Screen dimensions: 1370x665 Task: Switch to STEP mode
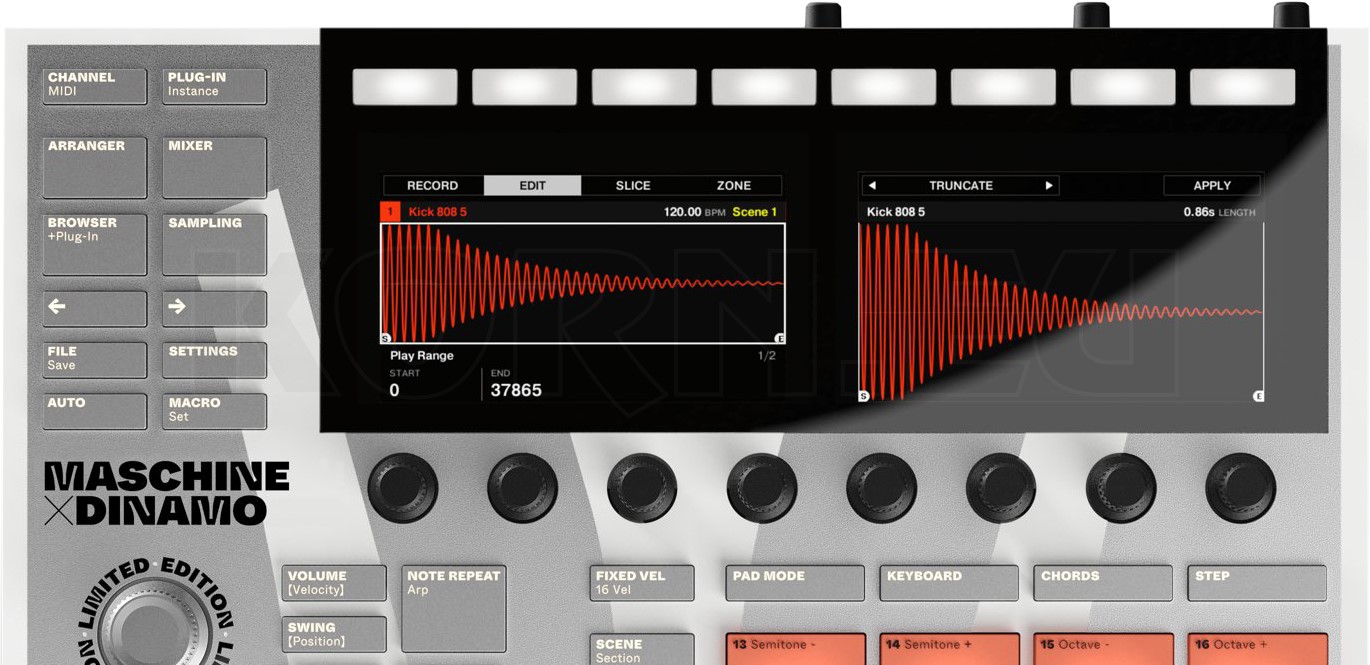point(1255,582)
